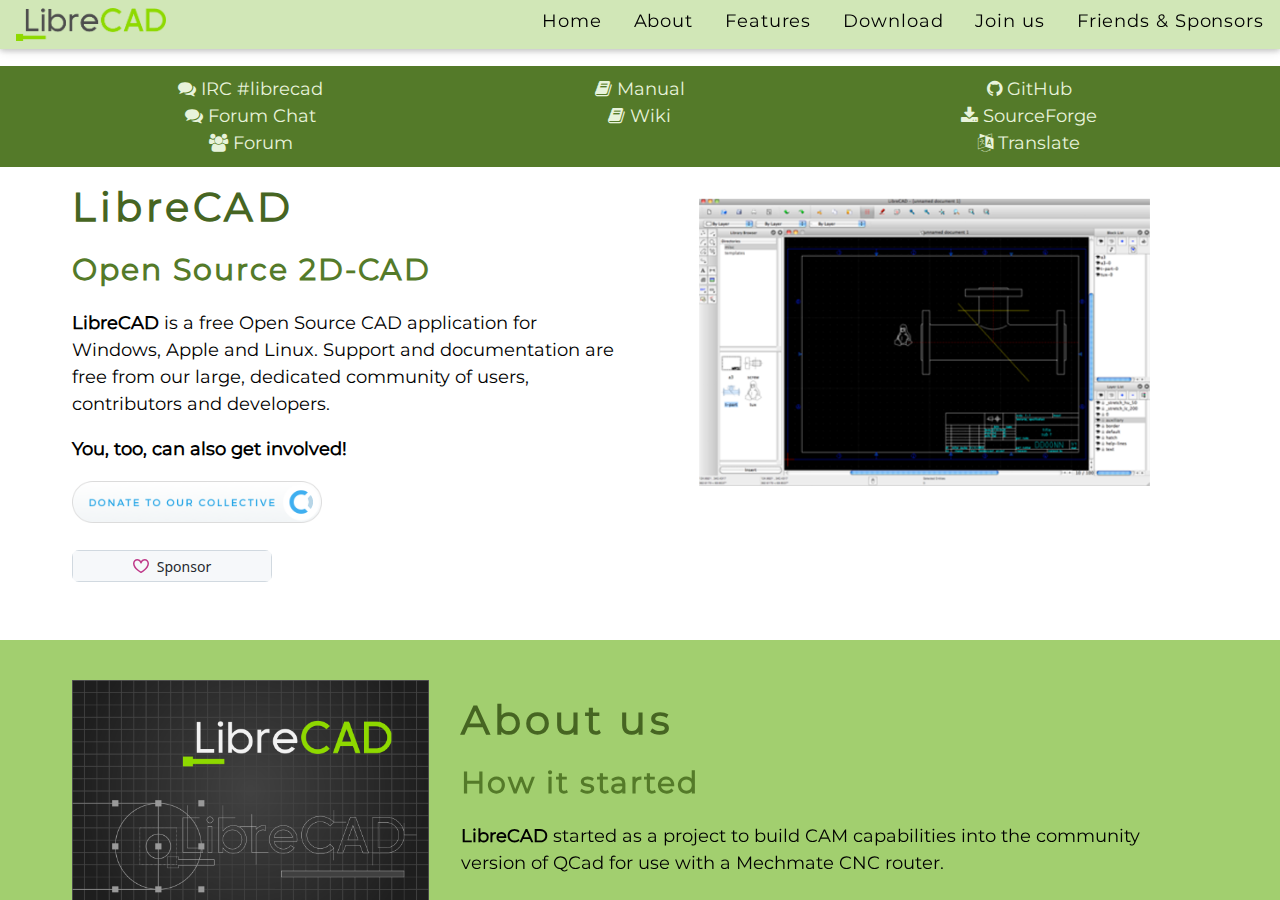
Task: Click Donate to Our Collective button
Action: pyautogui.click(x=197, y=502)
